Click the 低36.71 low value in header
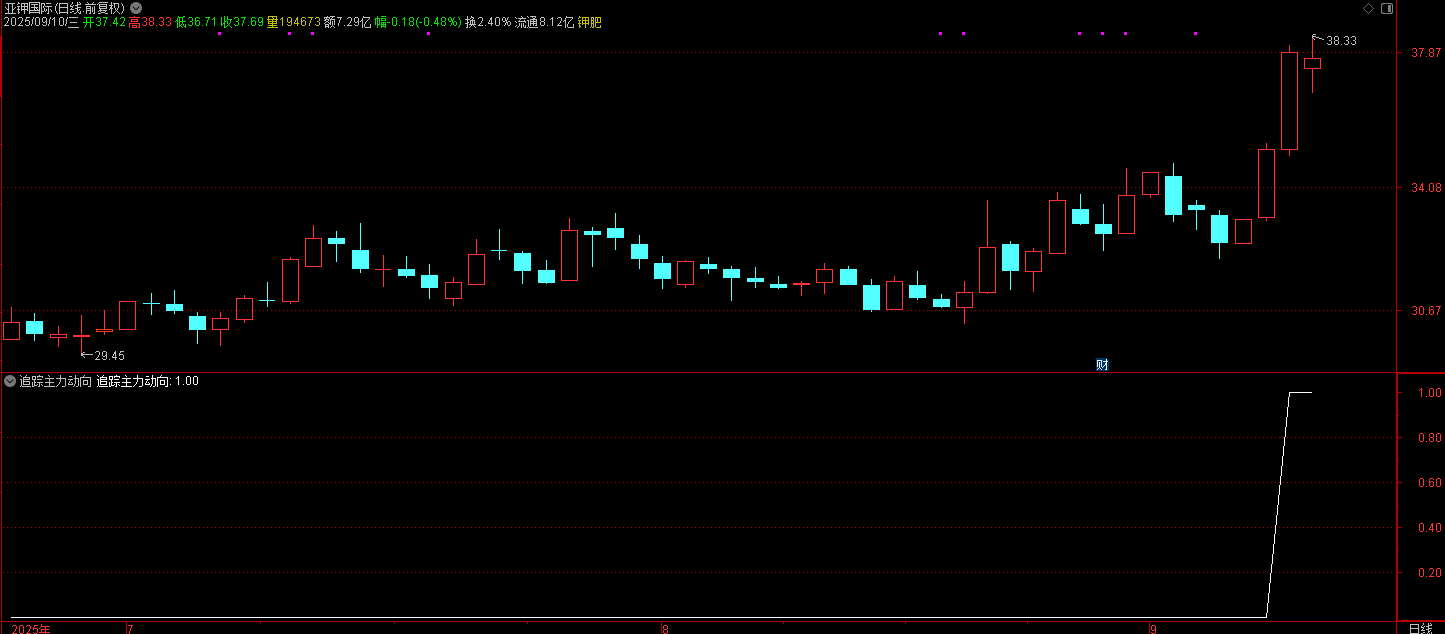 (x=196, y=22)
